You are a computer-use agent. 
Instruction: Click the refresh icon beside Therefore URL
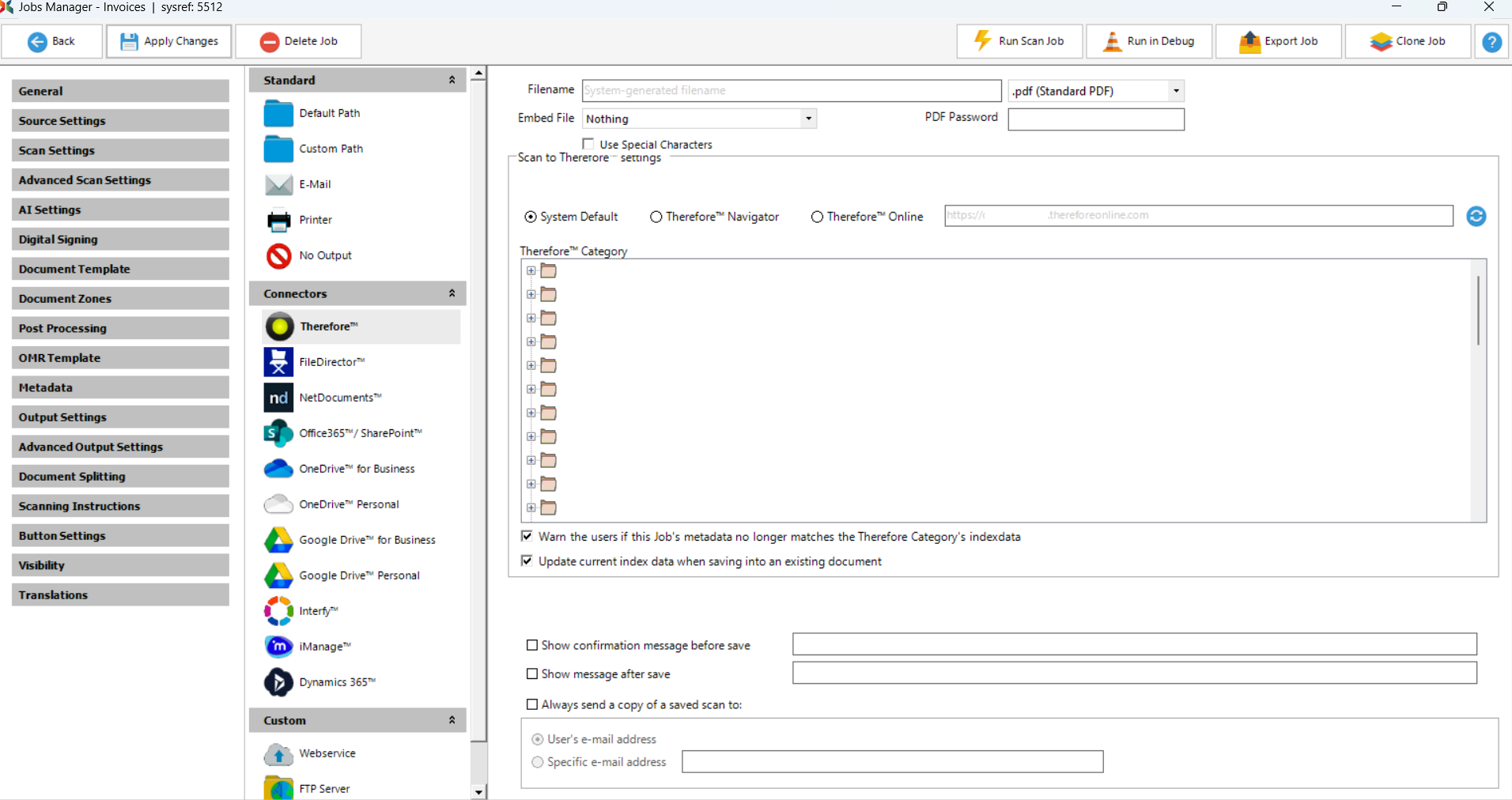(x=1476, y=216)
